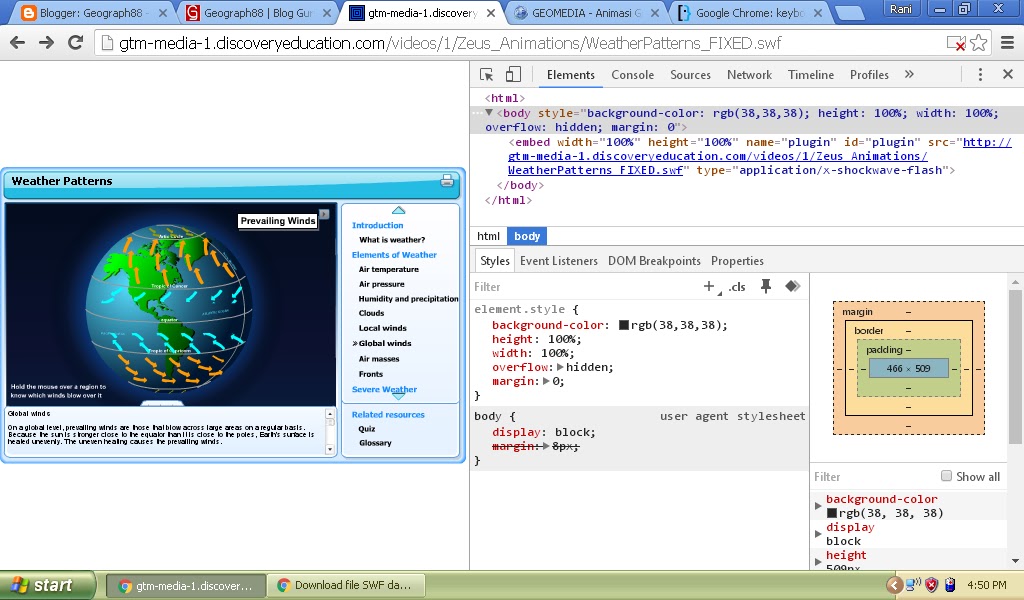Open the DOM Breakpoints pane

pos(654,261)
